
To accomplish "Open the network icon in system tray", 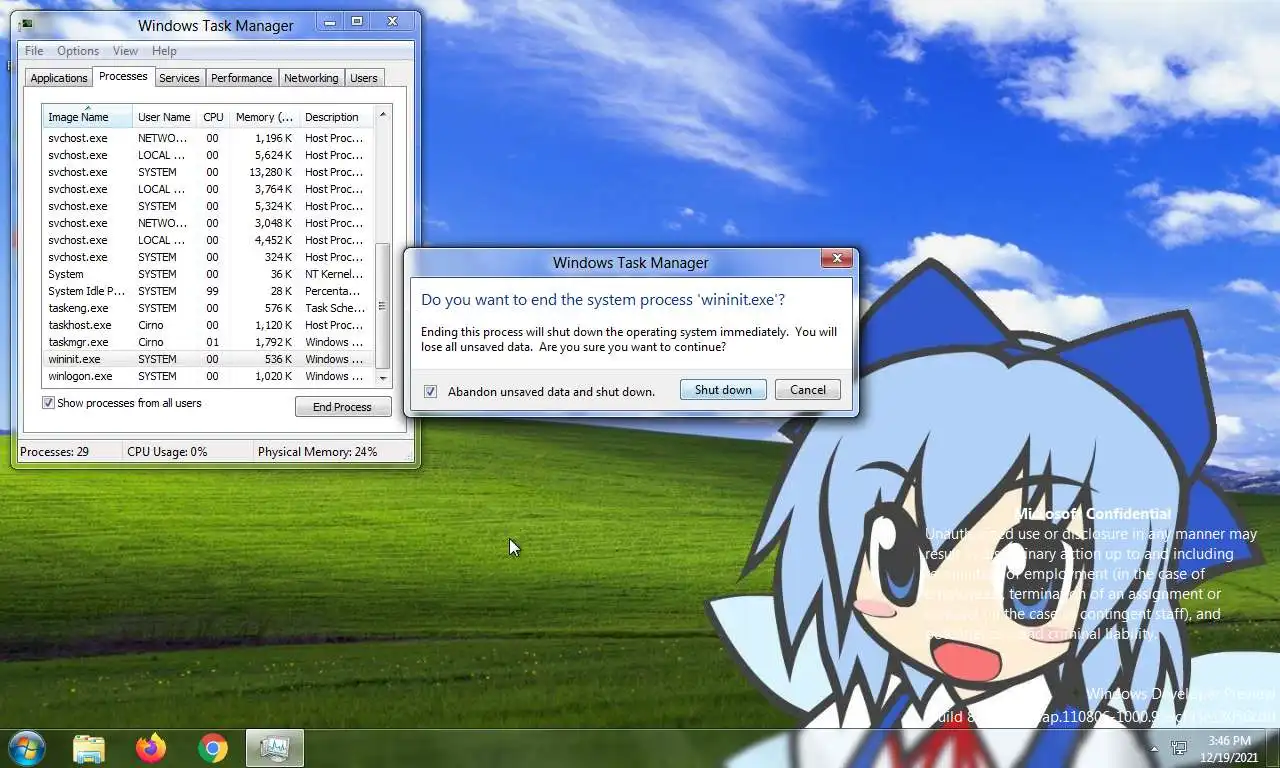I will coord(1179,748).
